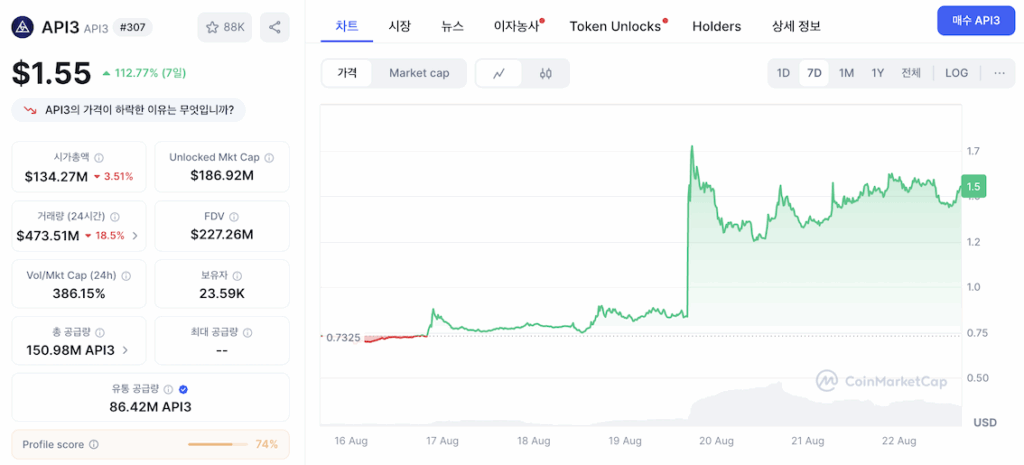
Task: Show info for 유통 공급량
Action: click(x=168, y=390)
